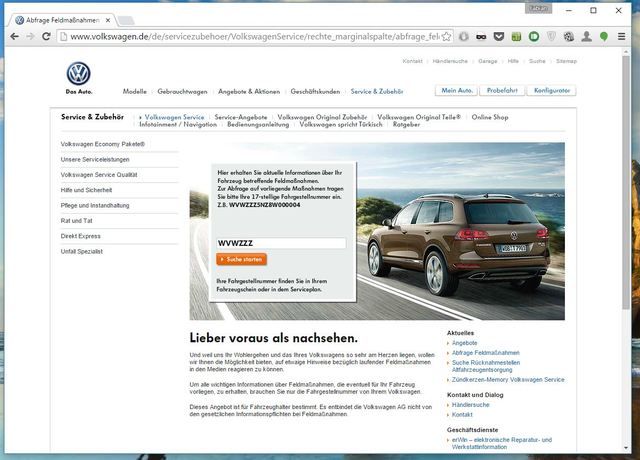The image size is (640, 460).
Task: Open a new browser tab
Action: [x=126, y=20]
